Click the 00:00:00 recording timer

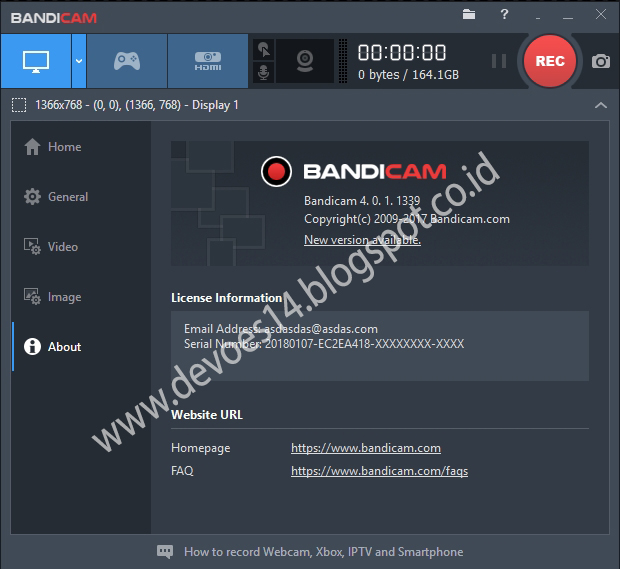402,53
